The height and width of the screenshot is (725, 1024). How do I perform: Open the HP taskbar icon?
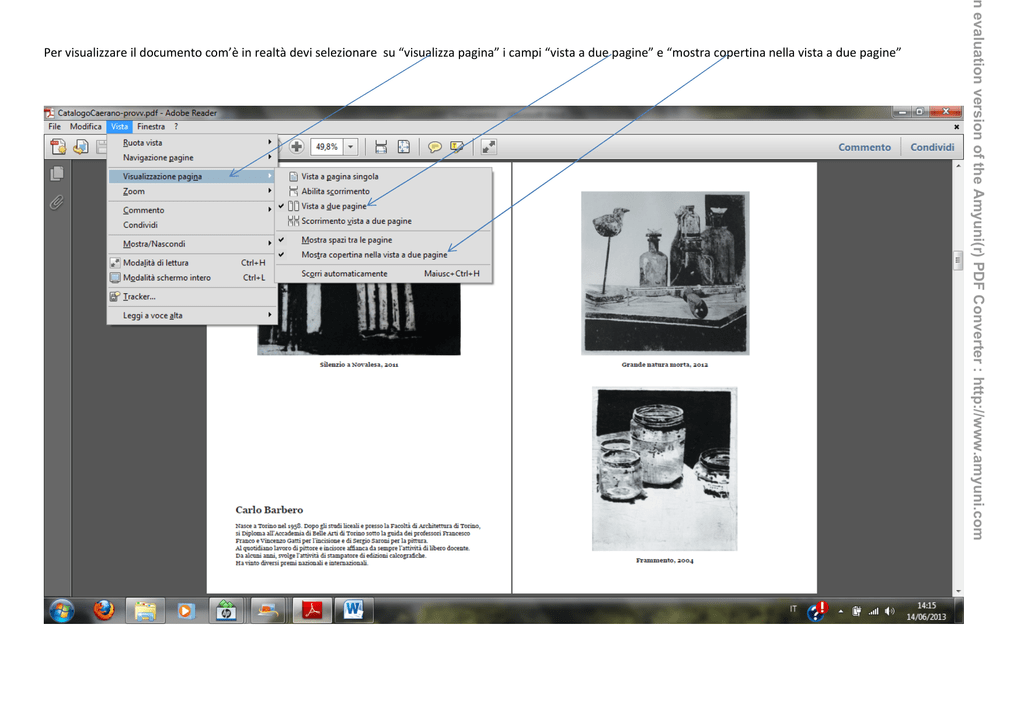coord(227,611)
